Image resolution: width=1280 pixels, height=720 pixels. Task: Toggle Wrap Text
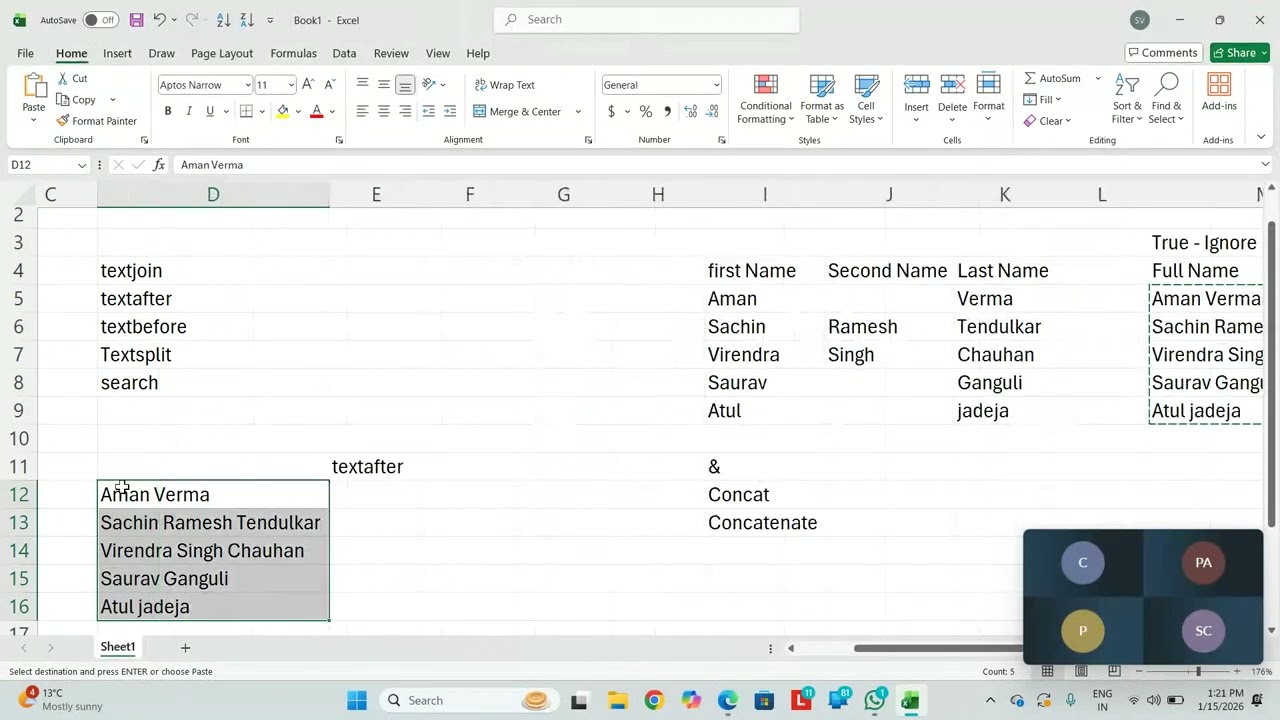coord(505,85)
